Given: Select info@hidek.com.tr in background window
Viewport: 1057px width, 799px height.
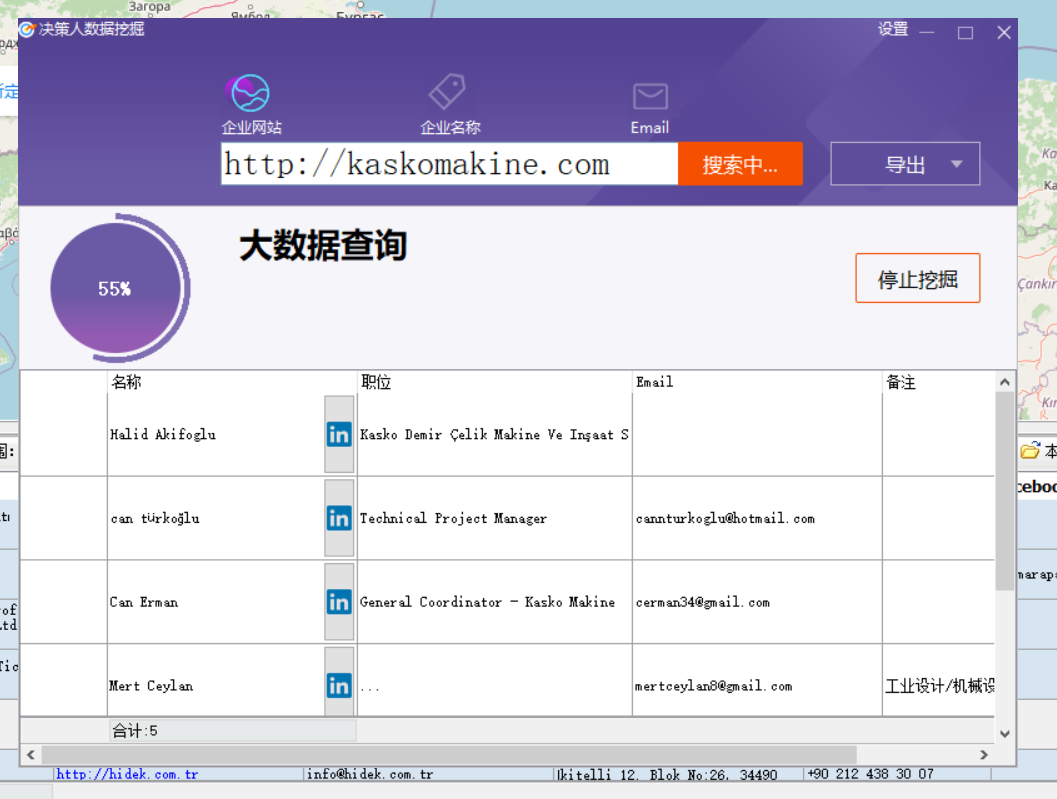Looking at the screenshot, I should coord(369,774).
